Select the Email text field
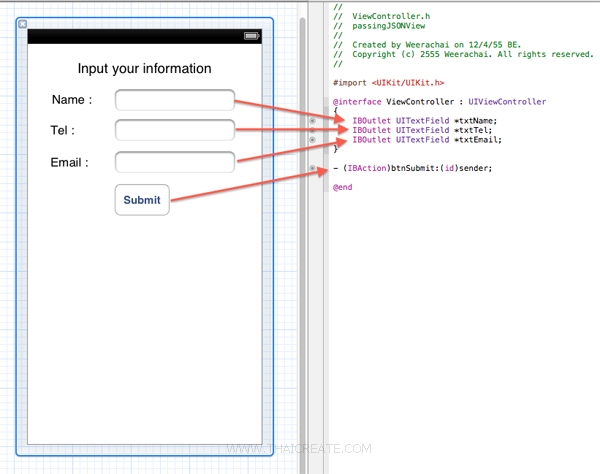Screen dimensions: 600x474 click(x=175, y=162)
